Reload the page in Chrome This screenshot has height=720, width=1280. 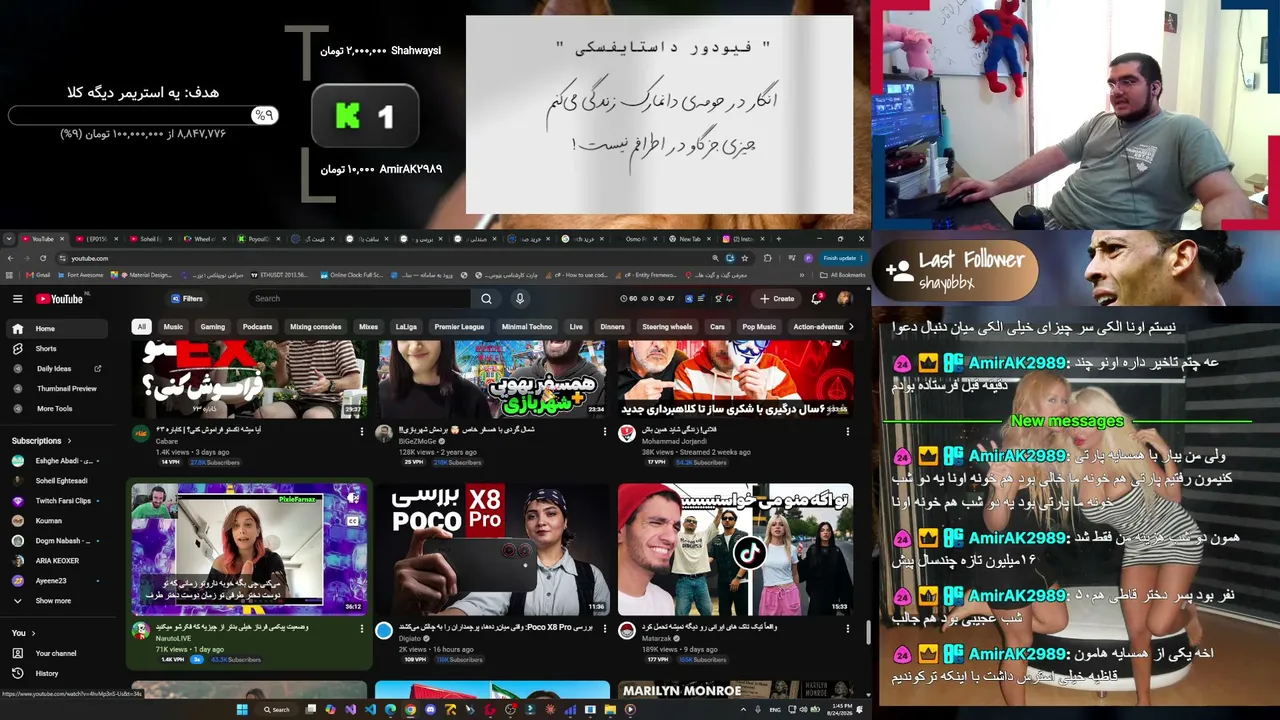(x=42, y=258)
